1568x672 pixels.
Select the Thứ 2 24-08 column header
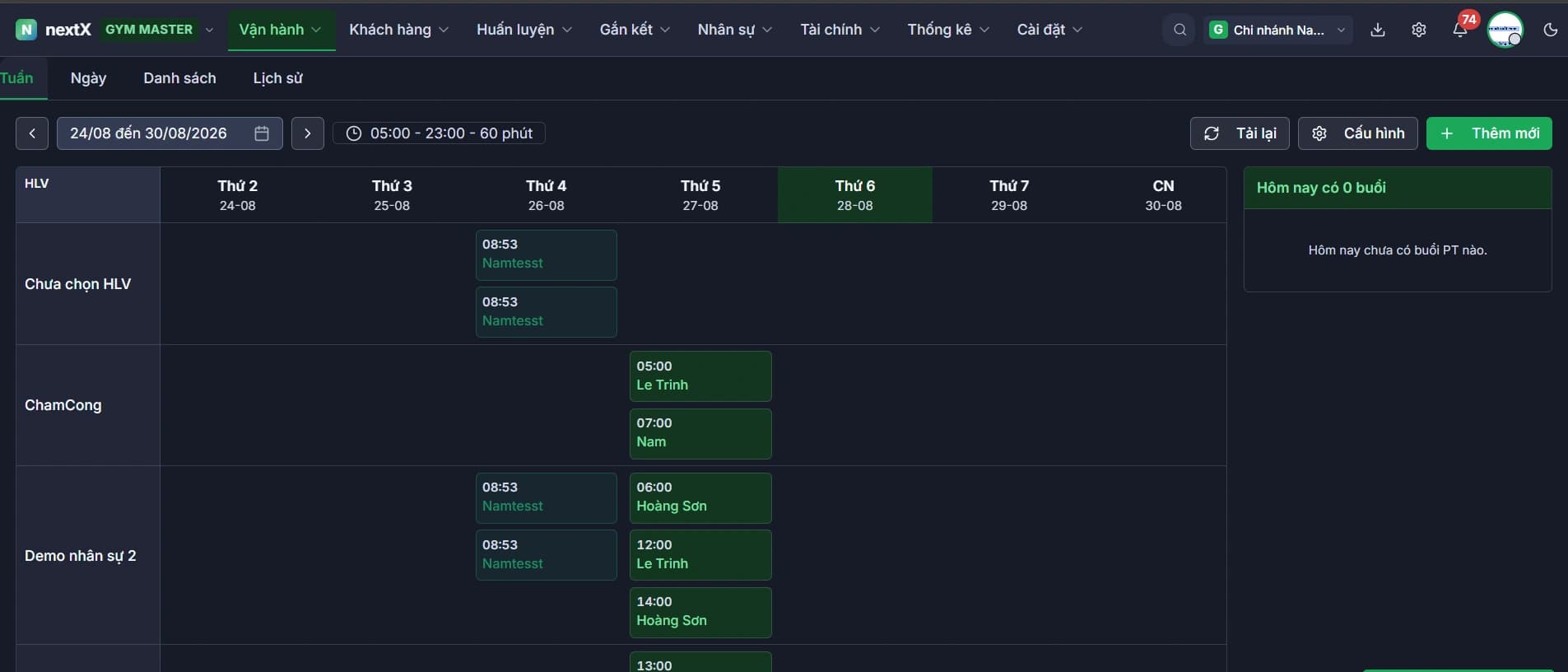(238, 195)
